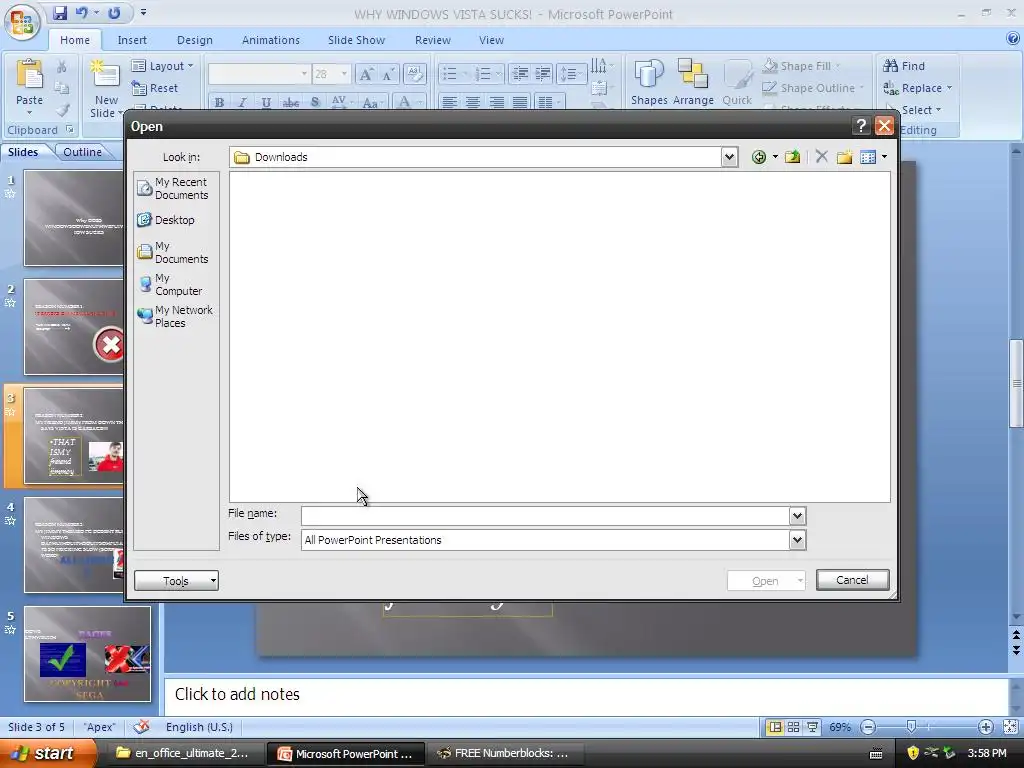
Task: Toggle Underline formatting in the ribbon
Action: 266,103
